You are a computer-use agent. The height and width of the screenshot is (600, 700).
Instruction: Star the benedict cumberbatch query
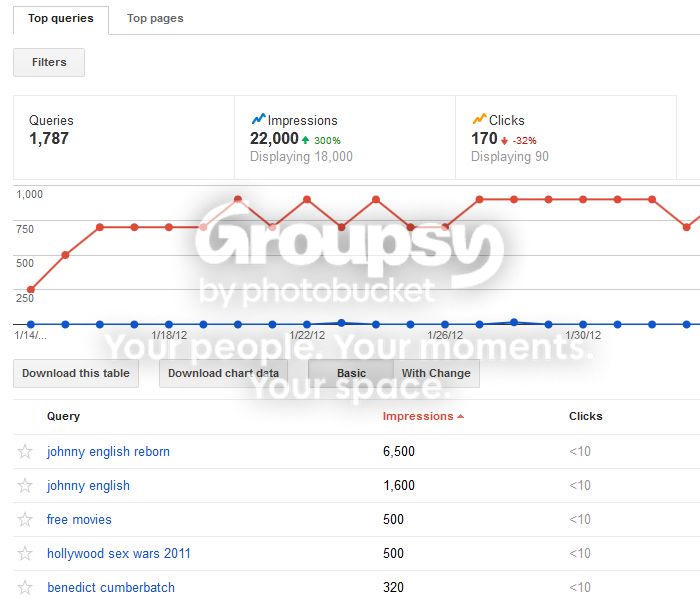[25, 587]
